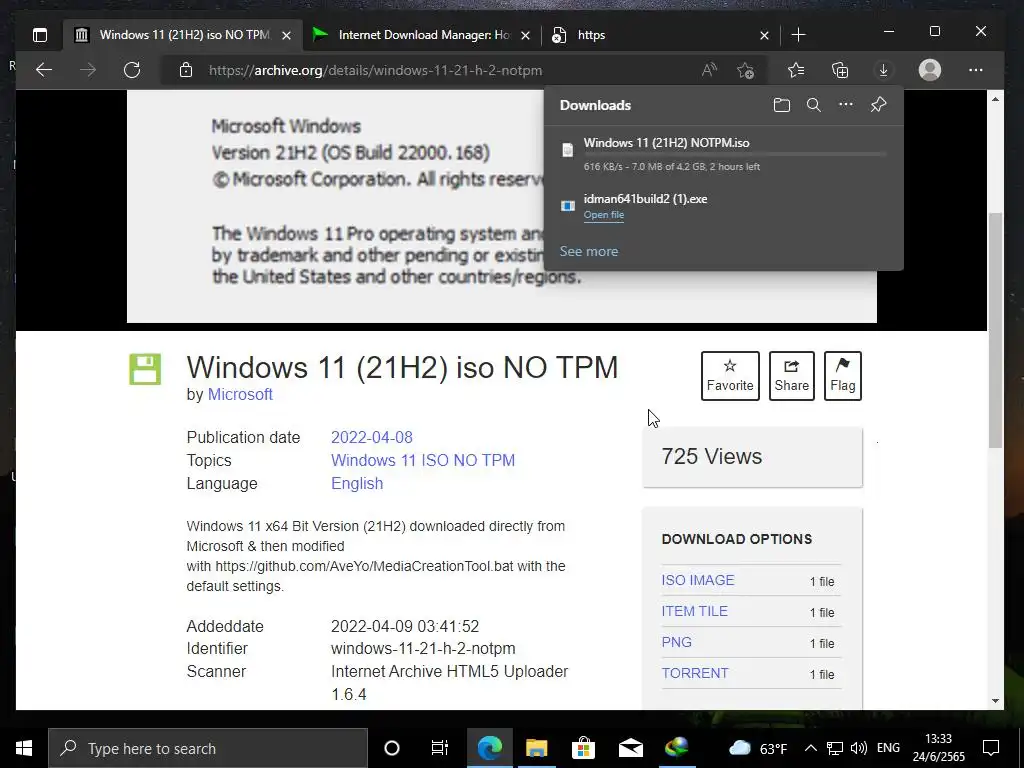Open More options in Downloads panel
The width and height of the screenshot is (1024, 768).
(846, 104)
